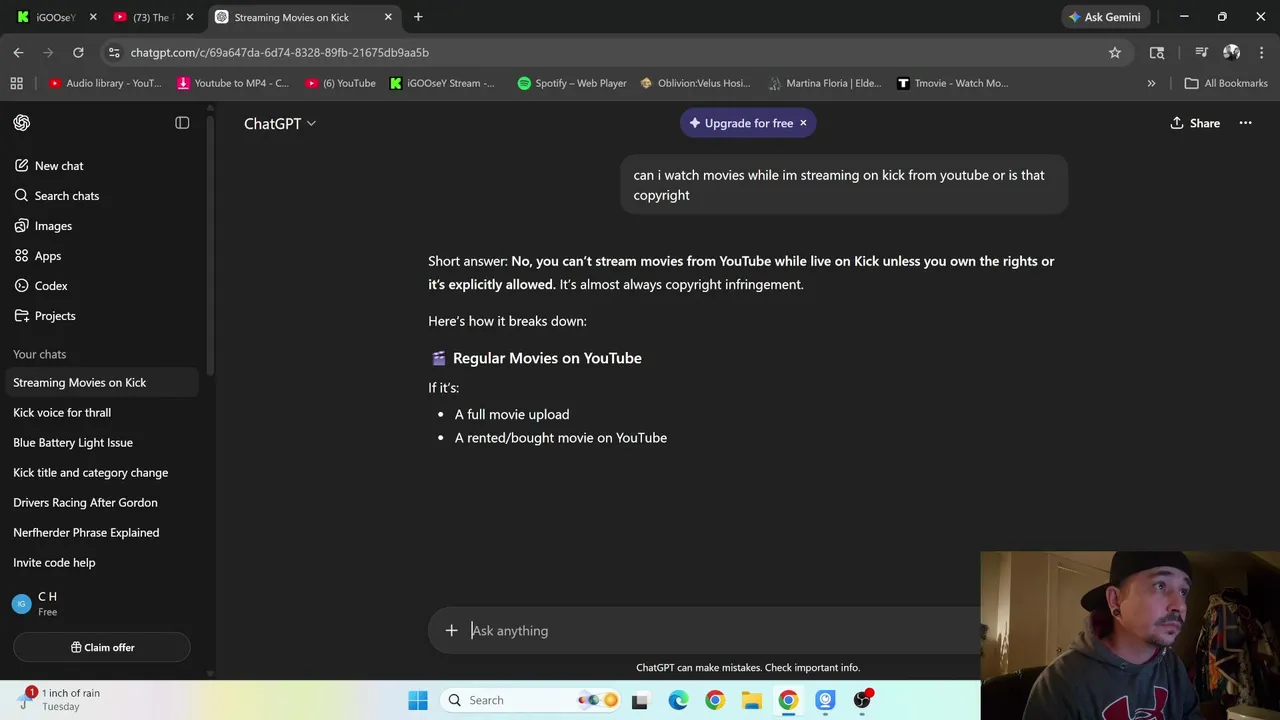Open iGOOseY Stream bookmark
The width and height of the screenshot is (1280, 720).
tap(443, 83)
